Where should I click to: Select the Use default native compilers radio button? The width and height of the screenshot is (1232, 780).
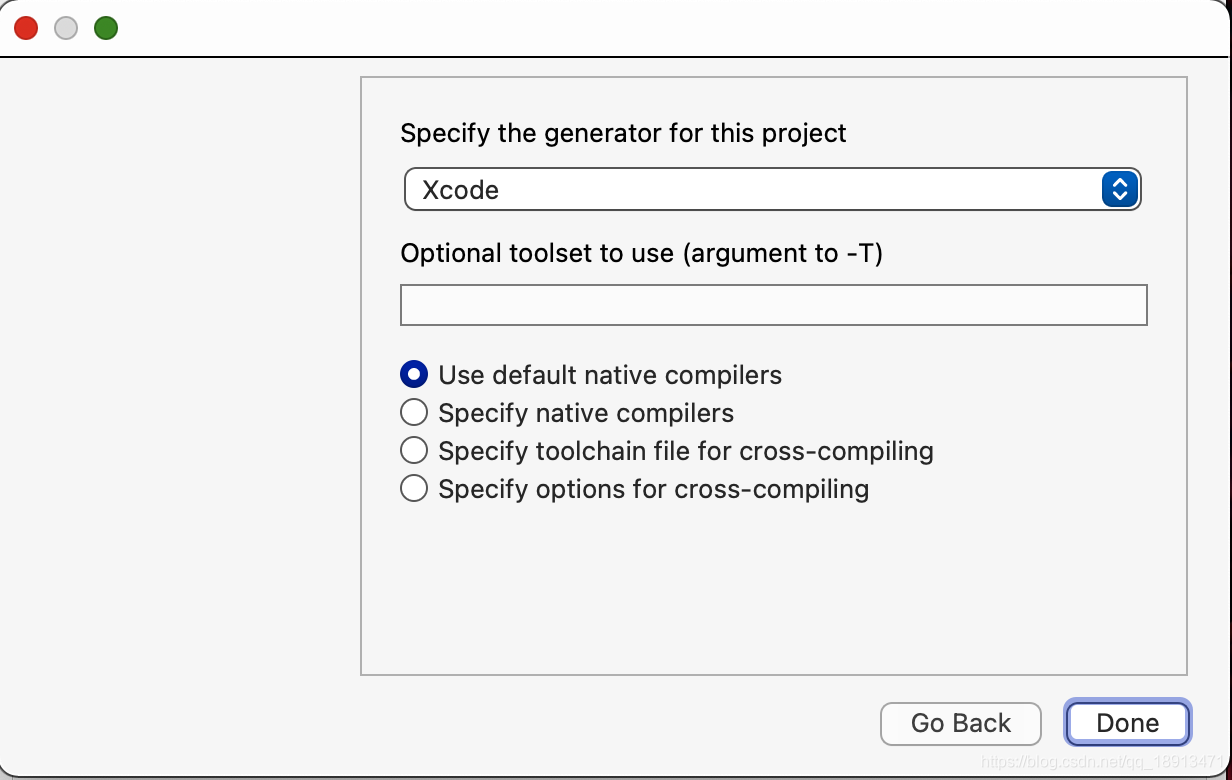coord(414,375)
